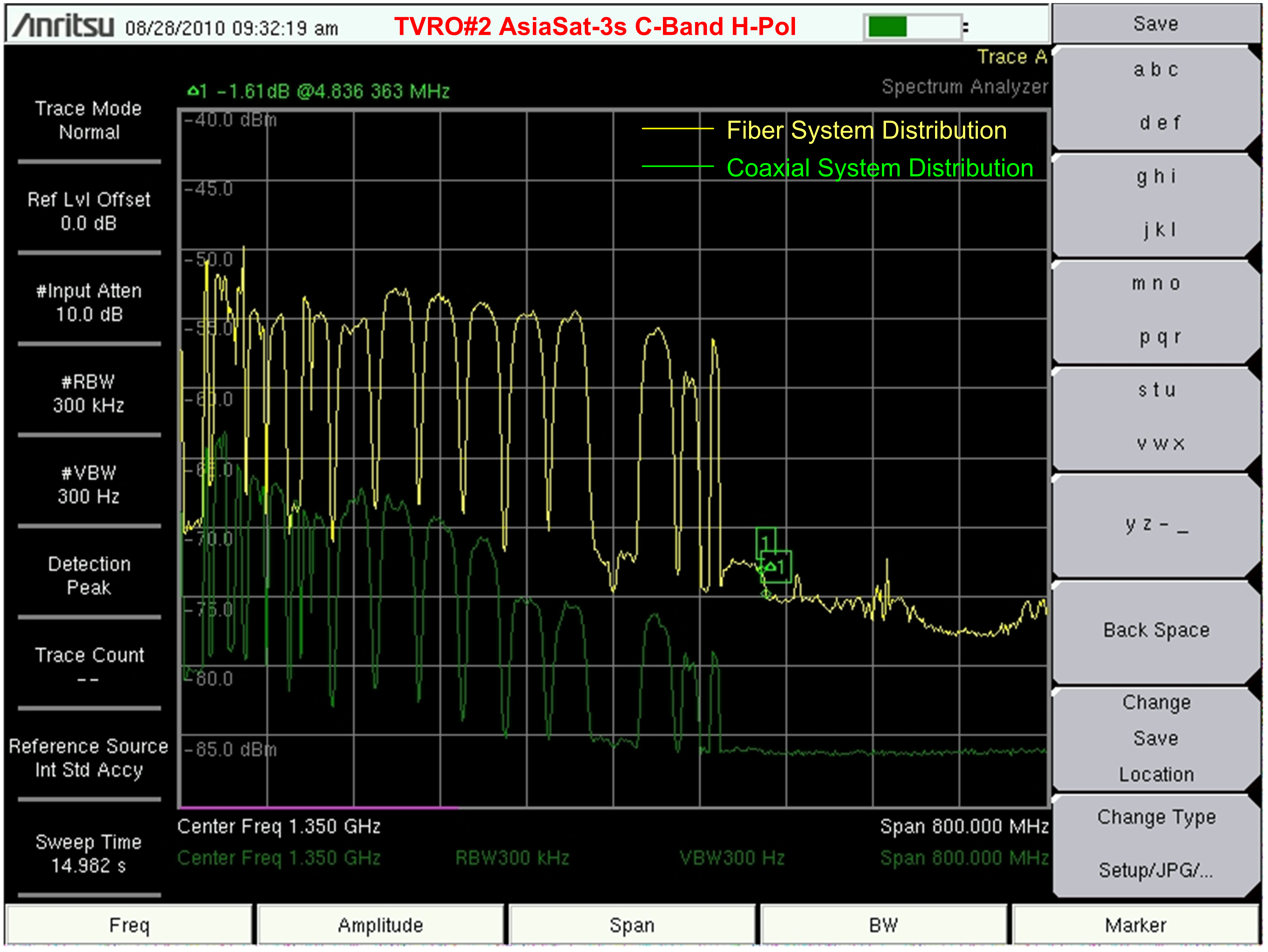Click green VBW300 Hz text
Screen dimensions: 1268x952
click(732, 858)
